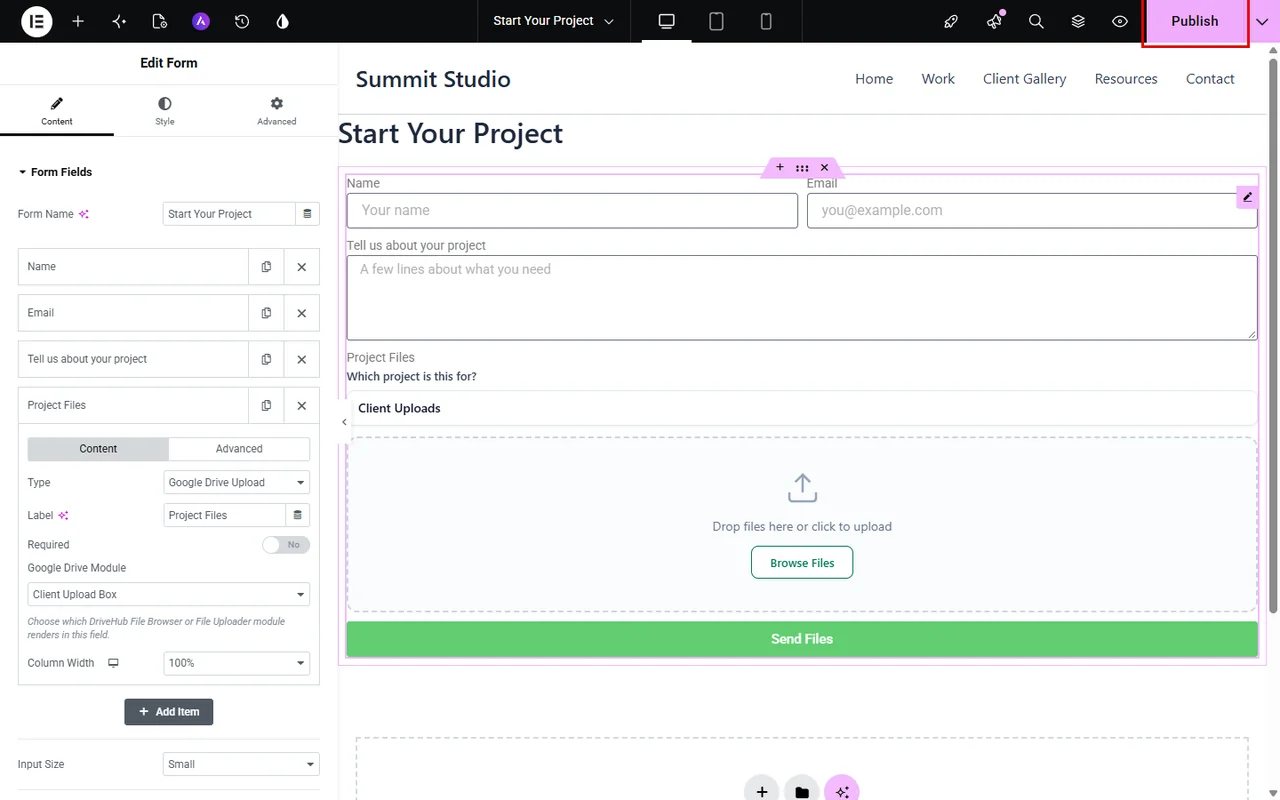
Task: Switch to the Style tab
Action: tap(165, 110)
